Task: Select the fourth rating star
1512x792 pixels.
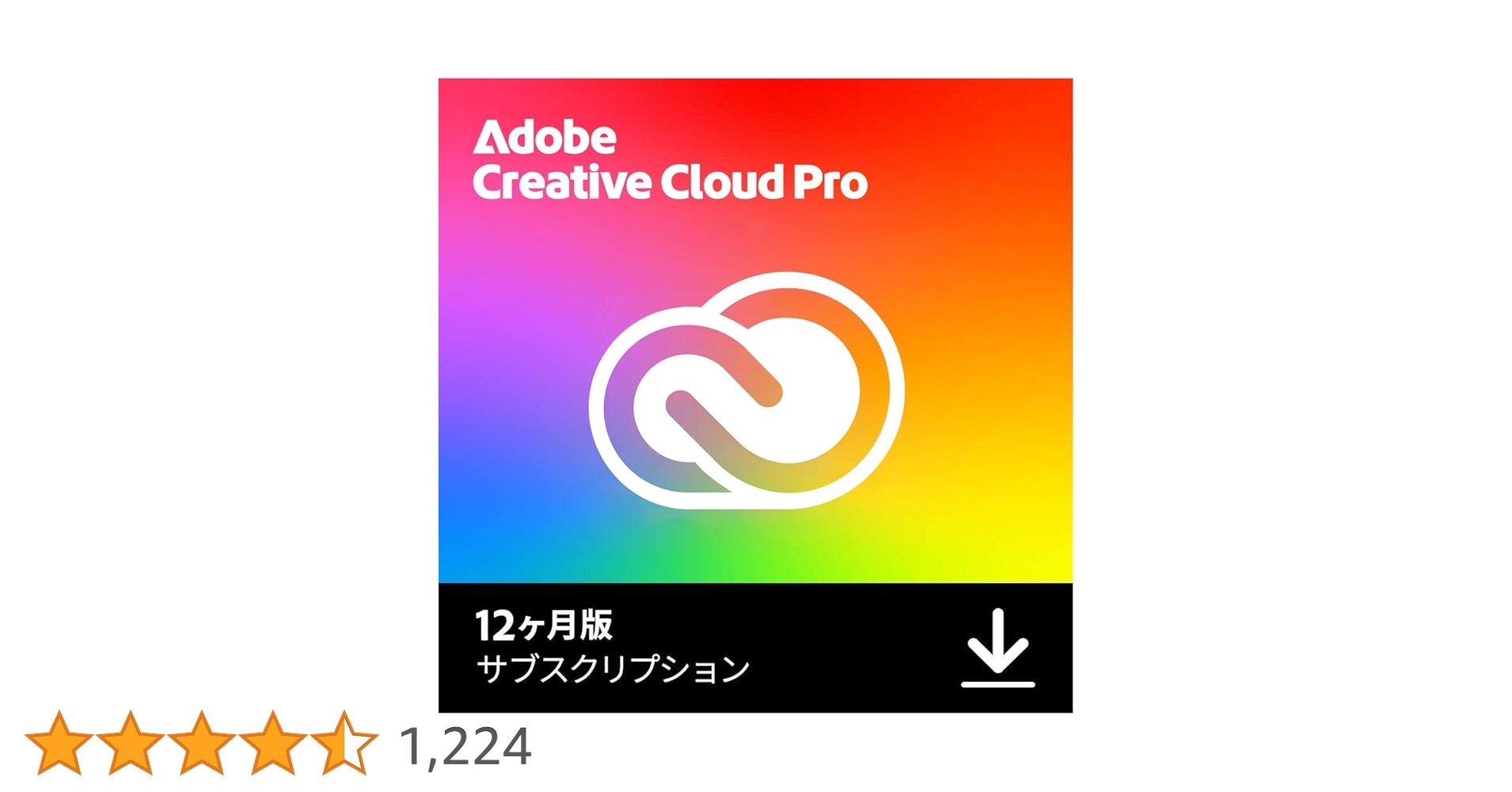Action: pyautogui.click(x=273, y=743)
